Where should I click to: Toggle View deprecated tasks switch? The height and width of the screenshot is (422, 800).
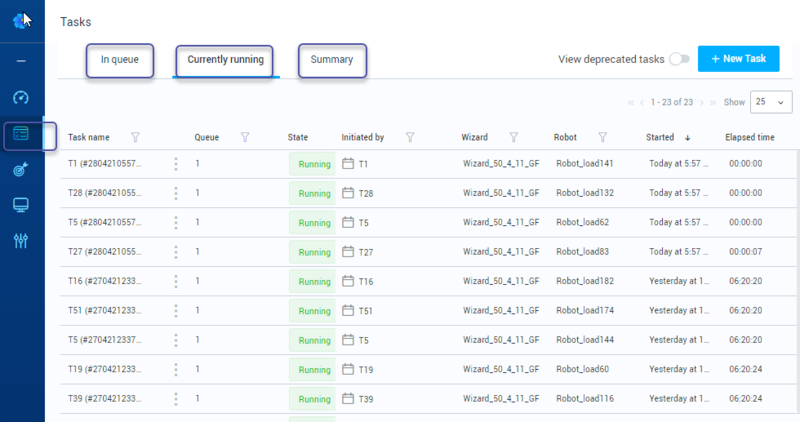click(x=680, y=59)
